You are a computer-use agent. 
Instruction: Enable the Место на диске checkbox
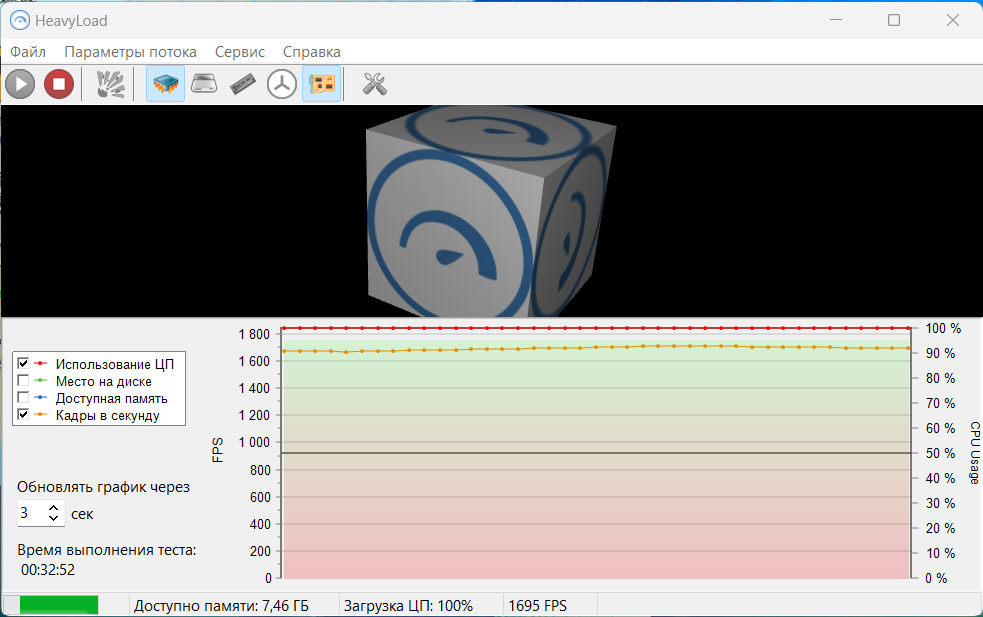pos(23,381)
